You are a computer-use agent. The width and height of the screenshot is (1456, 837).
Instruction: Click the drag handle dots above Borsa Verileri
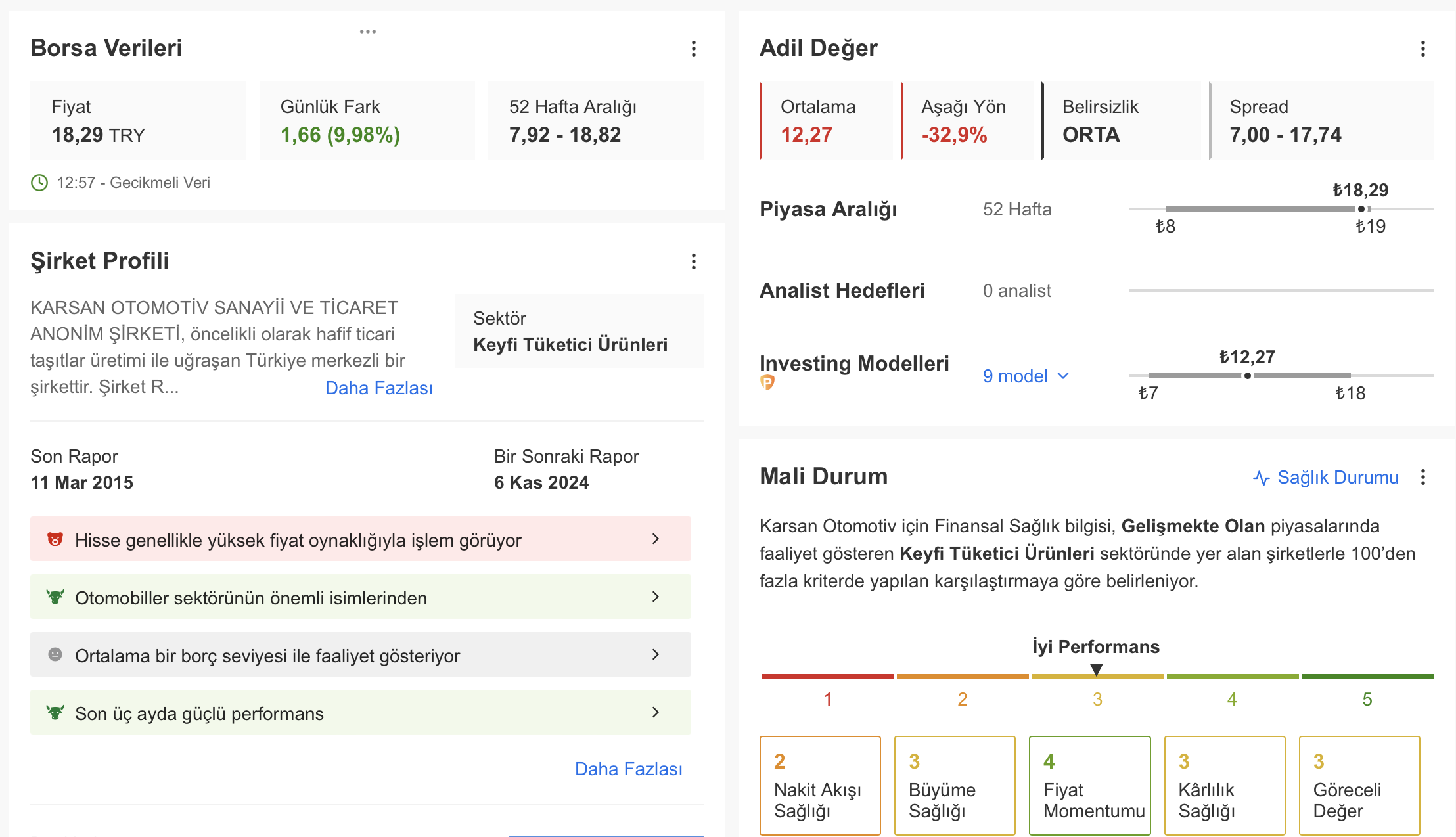[368, 32]
